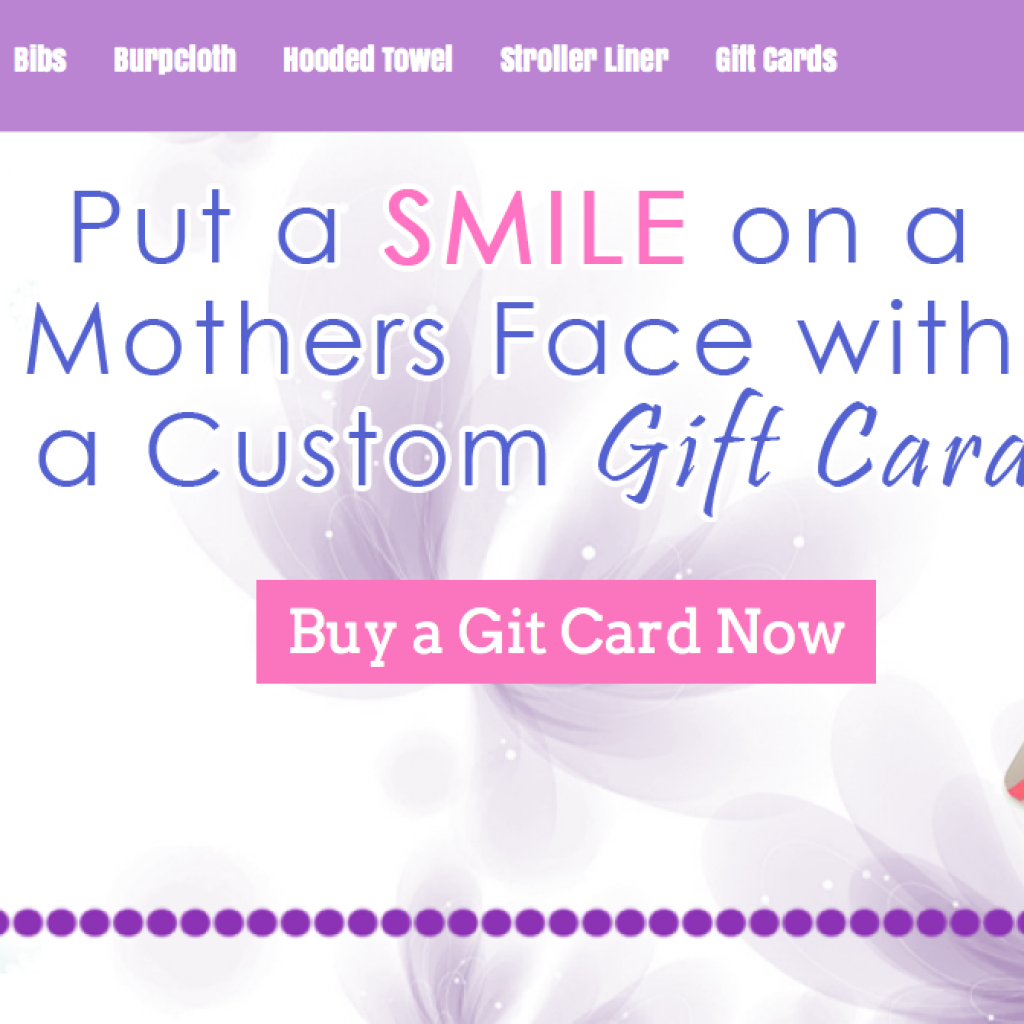Image resolution: width=1024 pixels, height=1024 pixels.
Task: Click the word Custom in the banner
Action: 348,449
